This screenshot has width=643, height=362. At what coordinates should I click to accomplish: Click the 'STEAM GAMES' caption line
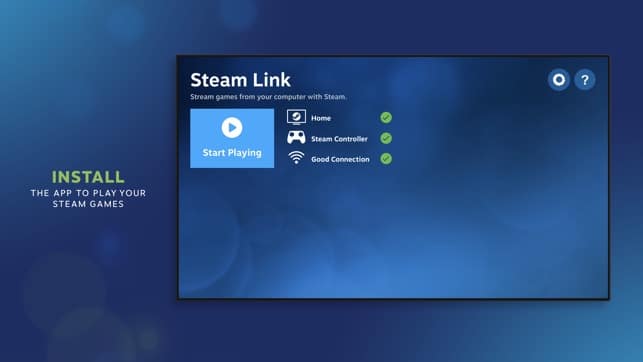88,204
